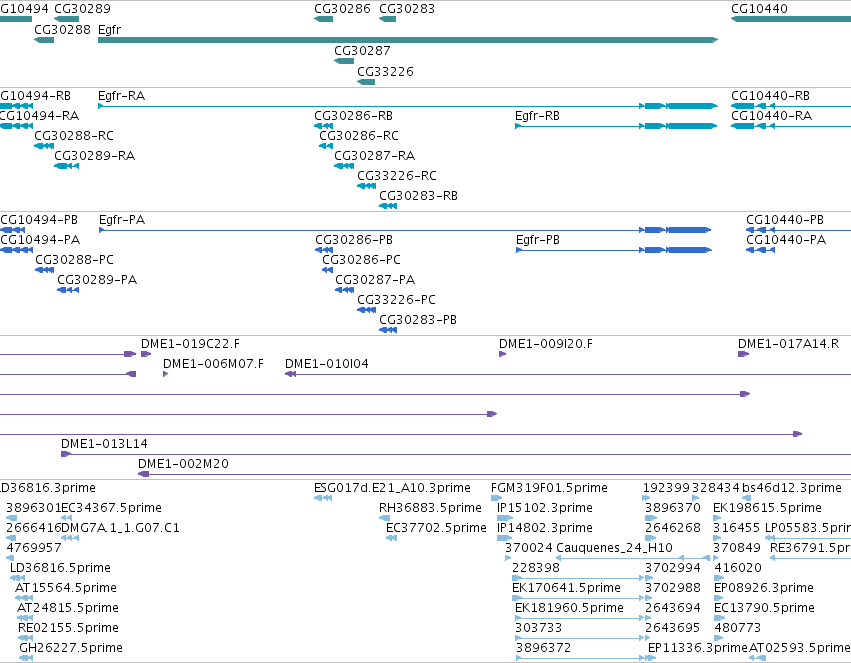Click the CG10494-PB protein label
The height and width of the screenshot is (663, 851).
pyautogui.click(x=39, y=220)
